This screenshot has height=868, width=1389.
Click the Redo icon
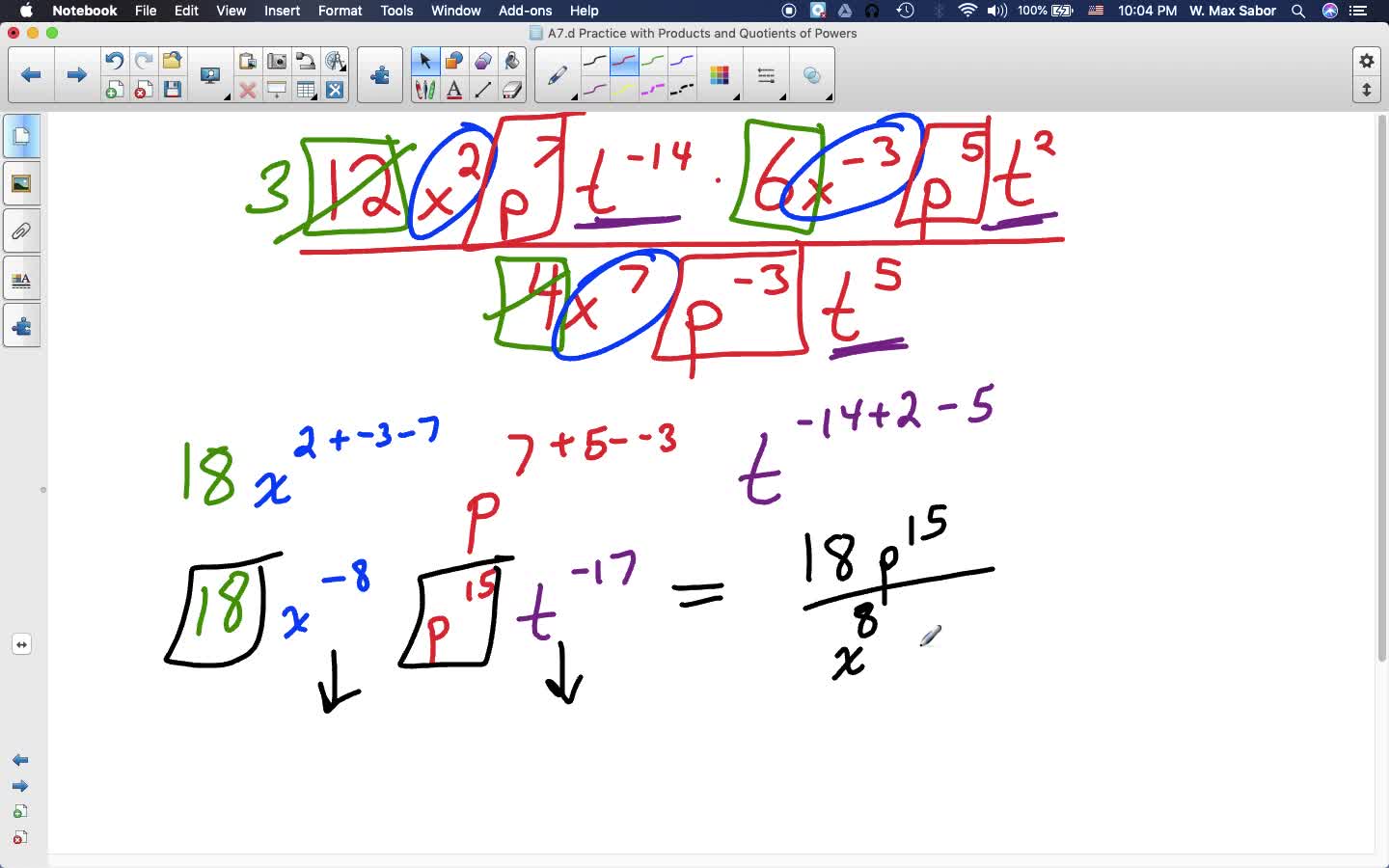click(143, 61)
